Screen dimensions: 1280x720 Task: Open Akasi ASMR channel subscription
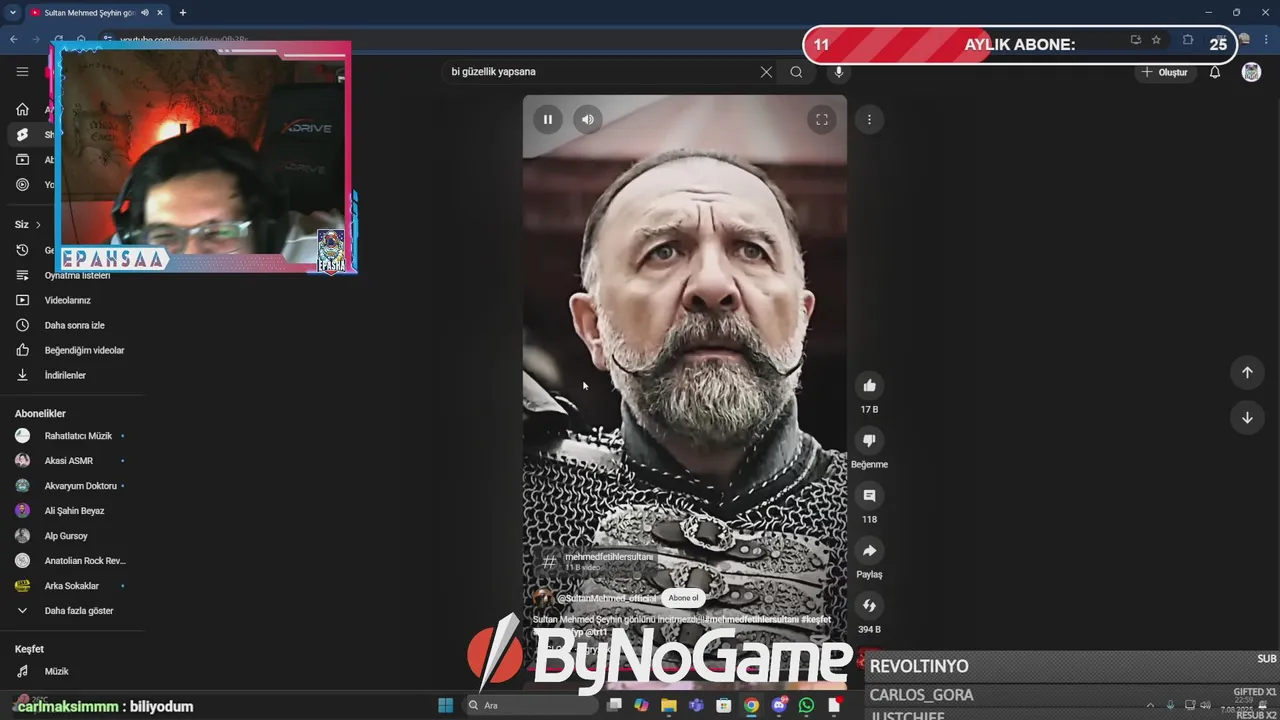70,461
